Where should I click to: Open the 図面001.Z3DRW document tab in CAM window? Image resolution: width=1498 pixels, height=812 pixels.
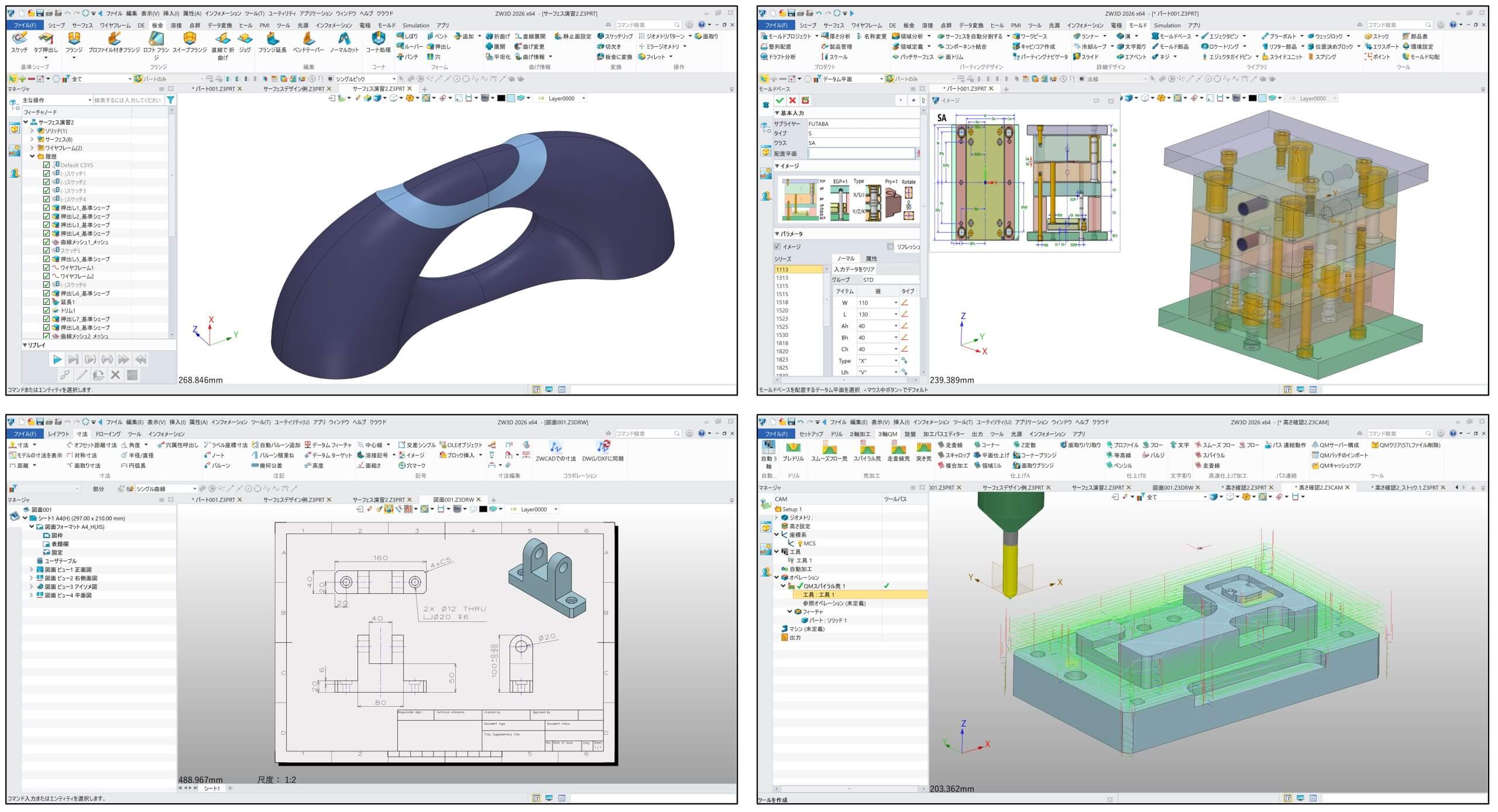tap(1173, 487)
